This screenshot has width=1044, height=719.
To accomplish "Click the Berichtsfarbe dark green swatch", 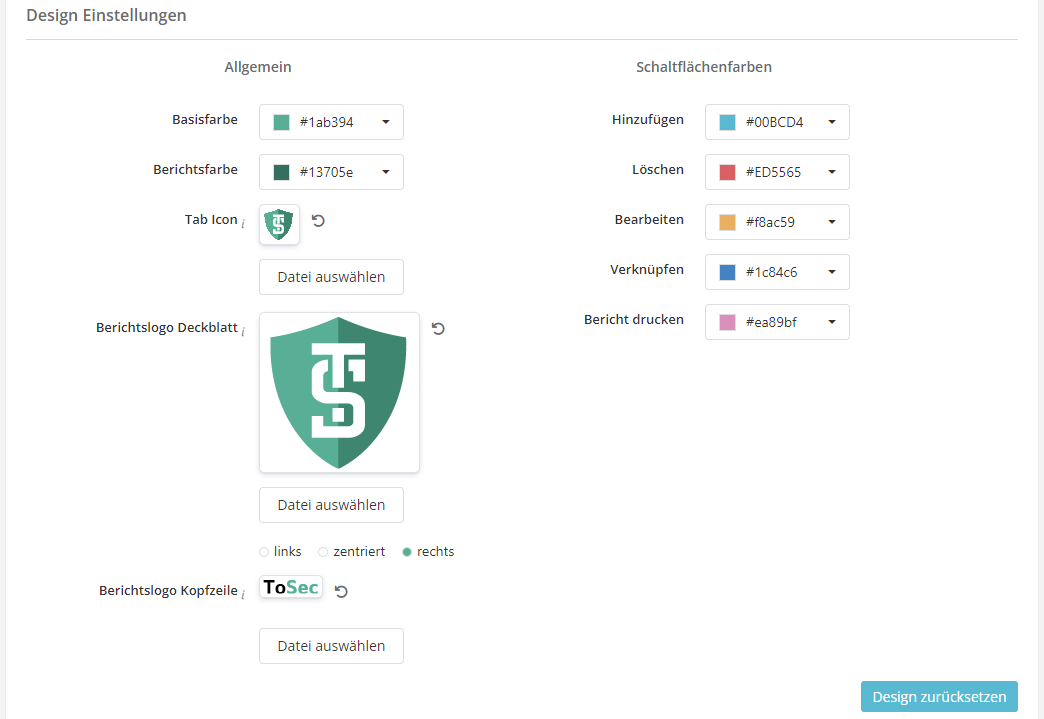I will pos(282,172).
